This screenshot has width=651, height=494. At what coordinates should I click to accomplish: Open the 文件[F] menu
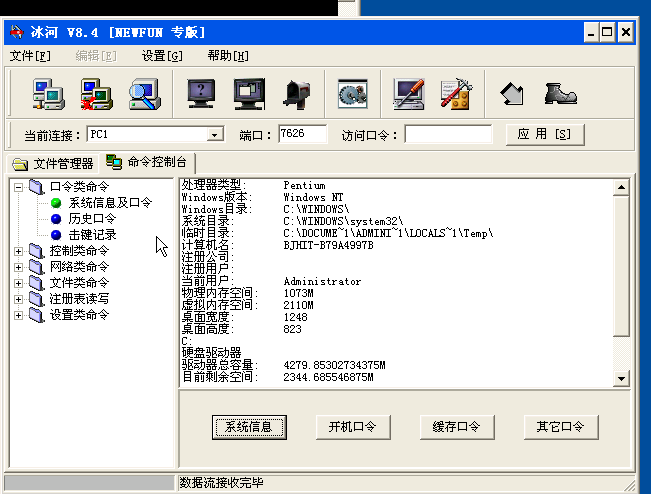[30, 56]
